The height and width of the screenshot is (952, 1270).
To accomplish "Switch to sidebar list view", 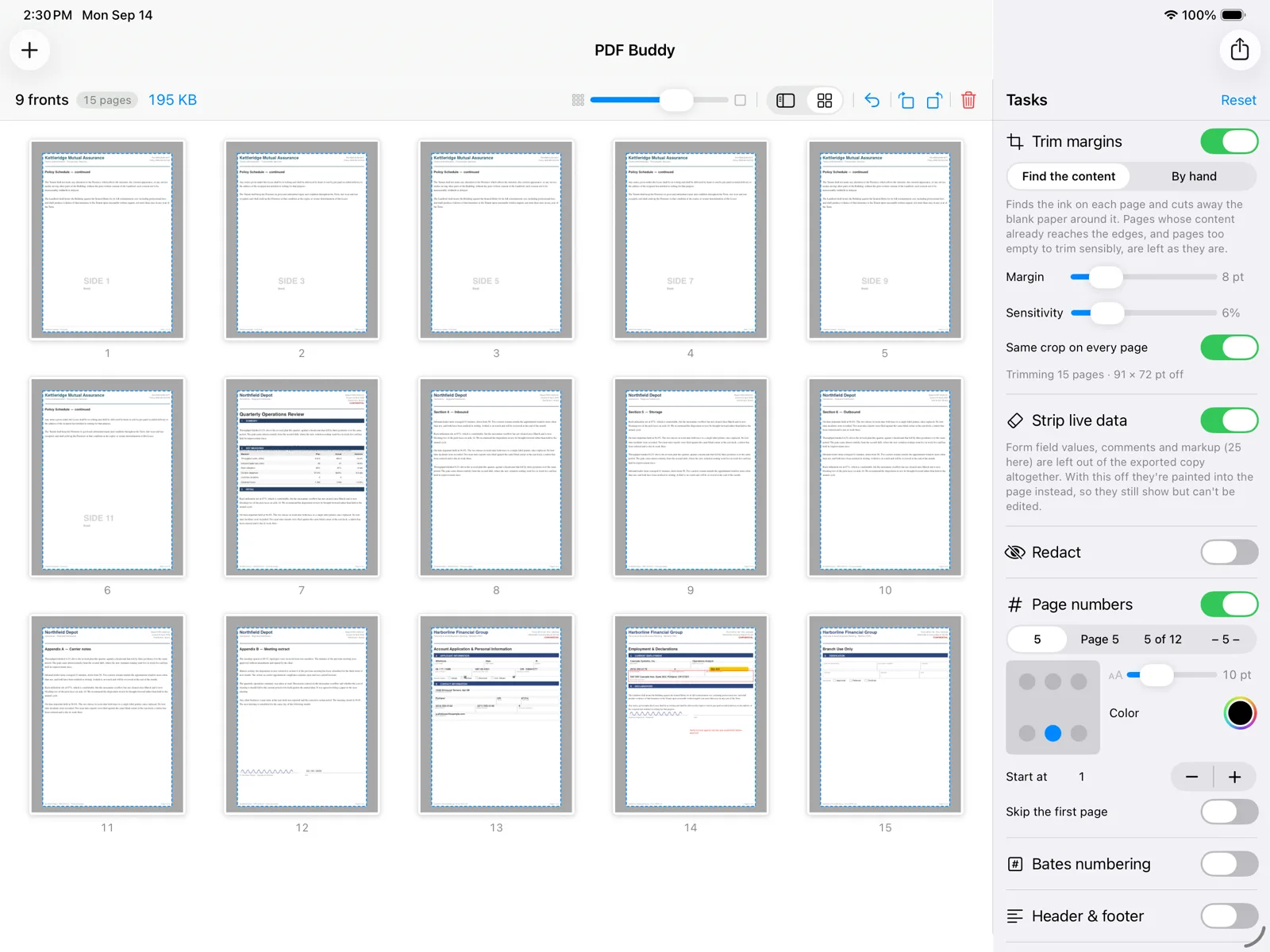I will point(786,100).
